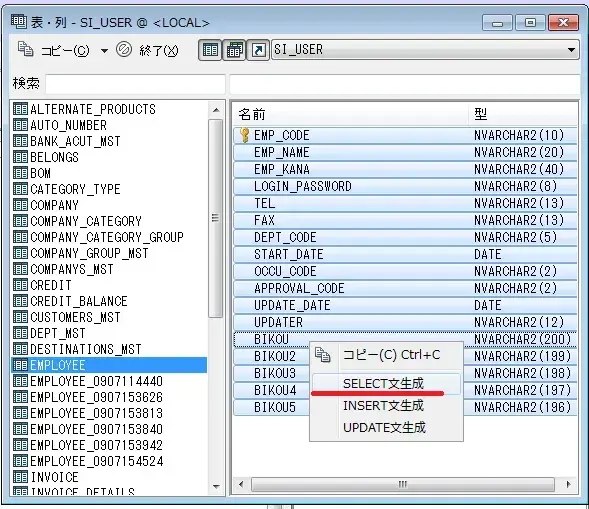Select the ALTERNATE_PRODUCTS table
The image size is (589, 509).
(x=93, y=109)
